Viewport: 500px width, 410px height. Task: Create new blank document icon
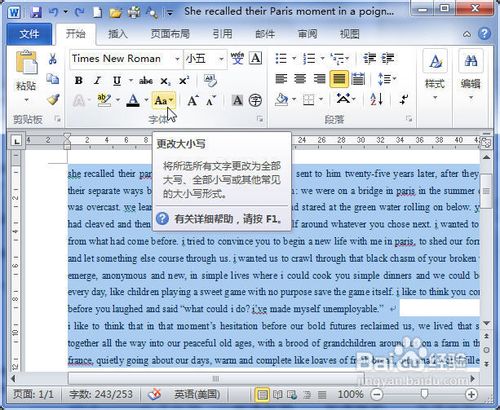click(97, 12)
